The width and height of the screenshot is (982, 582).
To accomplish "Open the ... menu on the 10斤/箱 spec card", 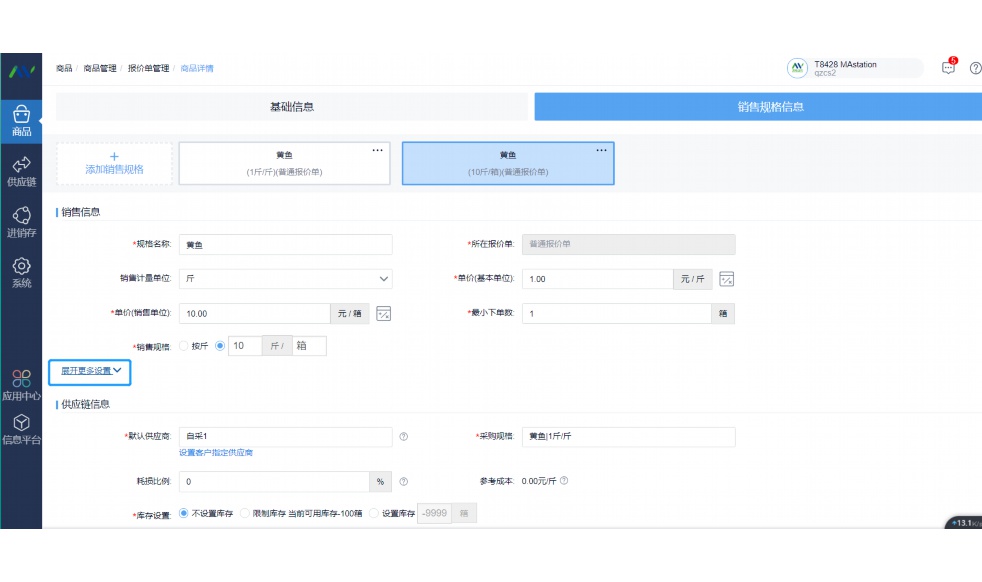I will coord(601,149).
